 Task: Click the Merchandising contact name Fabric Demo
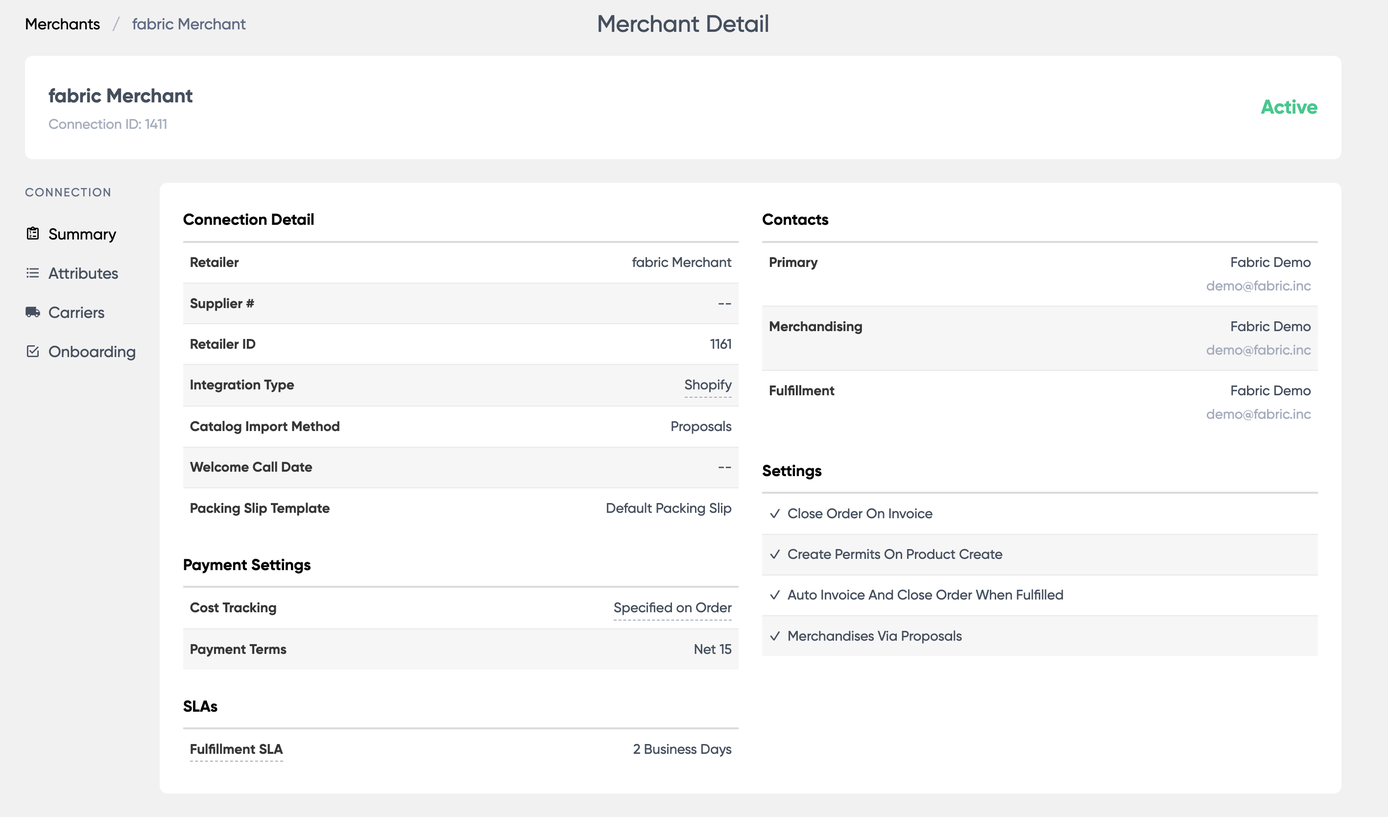coord(1270,326)
